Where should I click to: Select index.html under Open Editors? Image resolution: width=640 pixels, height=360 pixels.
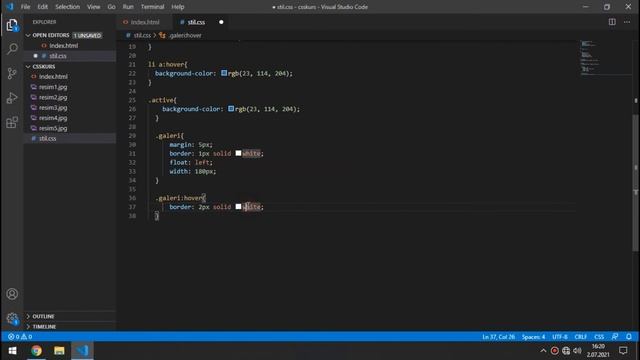click(70, 46)
